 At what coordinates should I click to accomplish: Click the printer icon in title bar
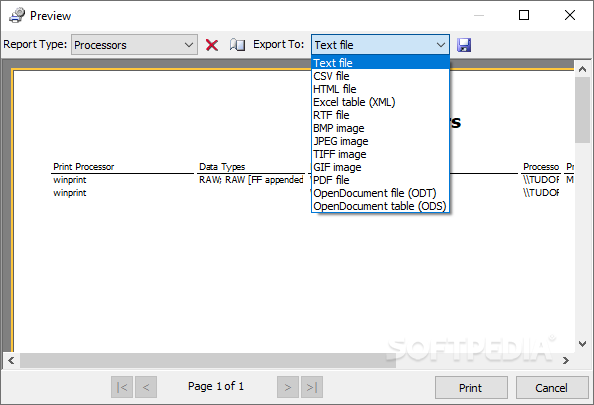[17, 16]
